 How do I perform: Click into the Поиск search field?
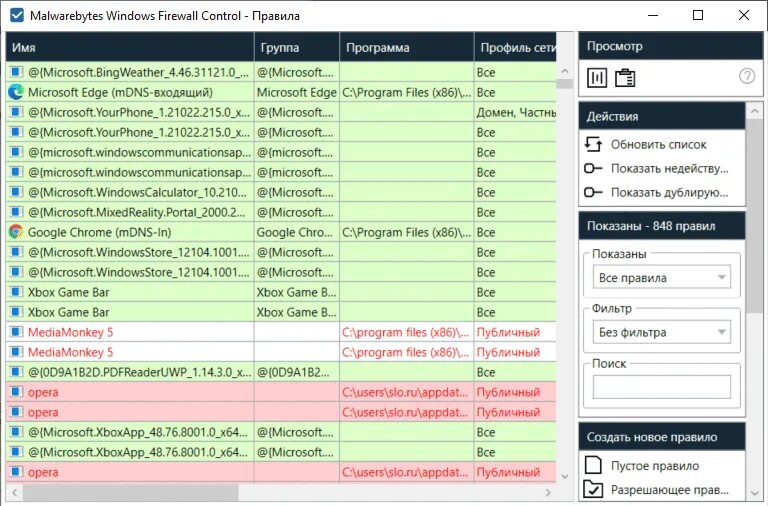662,387
